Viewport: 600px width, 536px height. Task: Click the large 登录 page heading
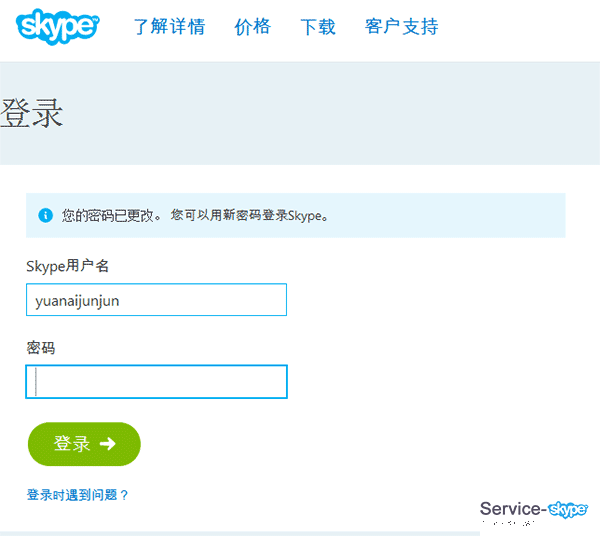[x=32, y=113]
